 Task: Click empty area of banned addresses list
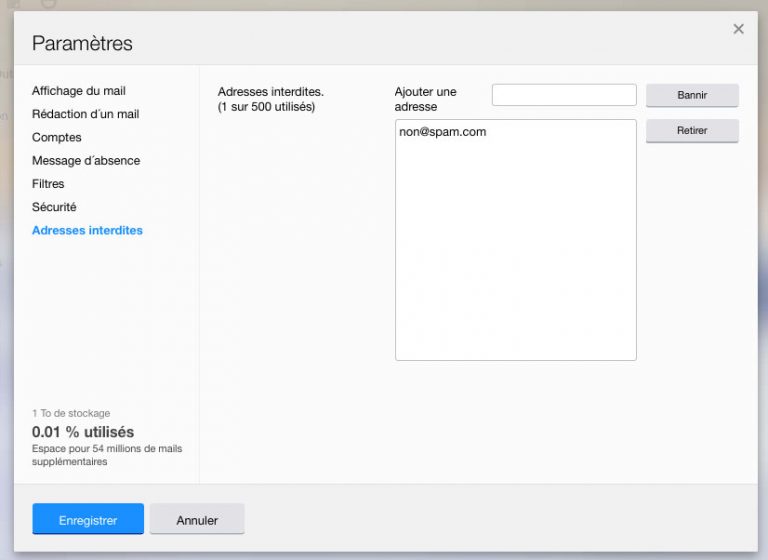[515, 260]
